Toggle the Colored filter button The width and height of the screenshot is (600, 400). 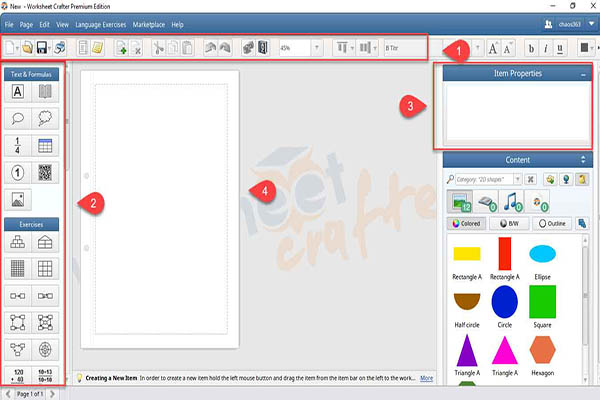[x=468, y=224]
